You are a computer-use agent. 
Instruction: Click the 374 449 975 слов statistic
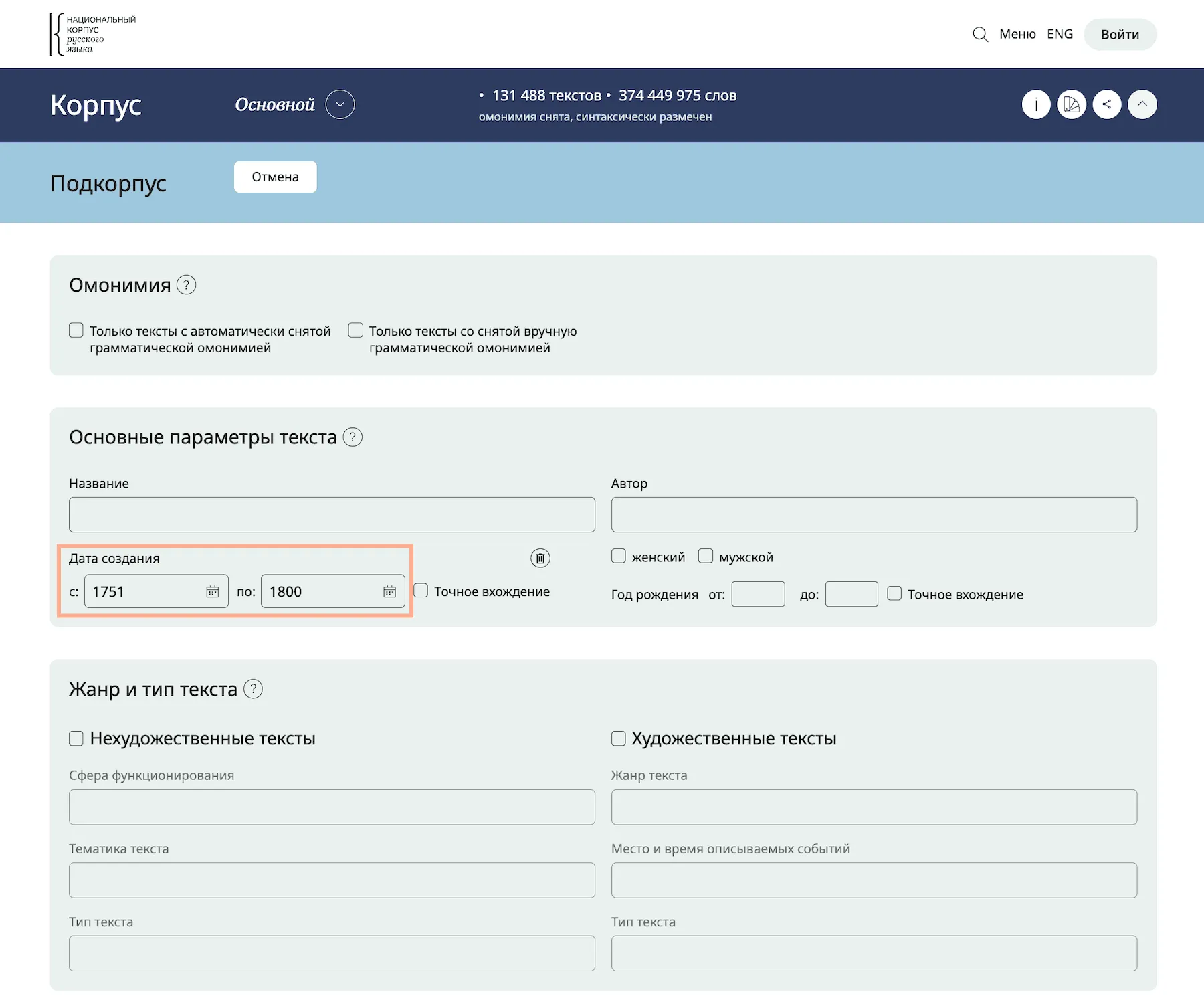click(x=678, y=96)
